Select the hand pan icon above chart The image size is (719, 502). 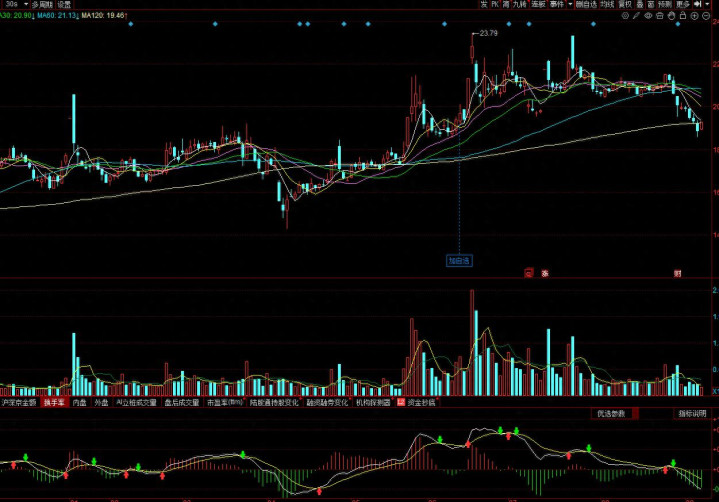[671, 16]
